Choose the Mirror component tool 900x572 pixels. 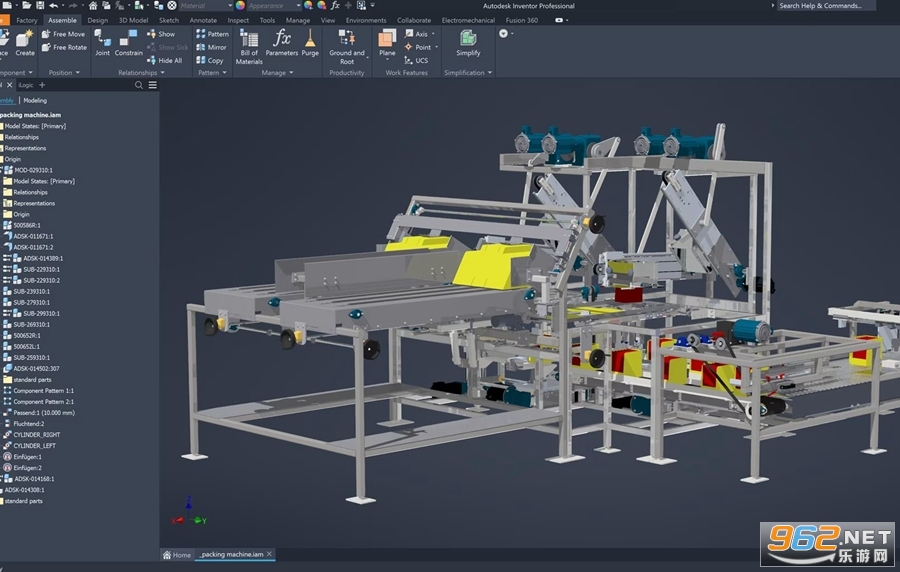point(211,47)
